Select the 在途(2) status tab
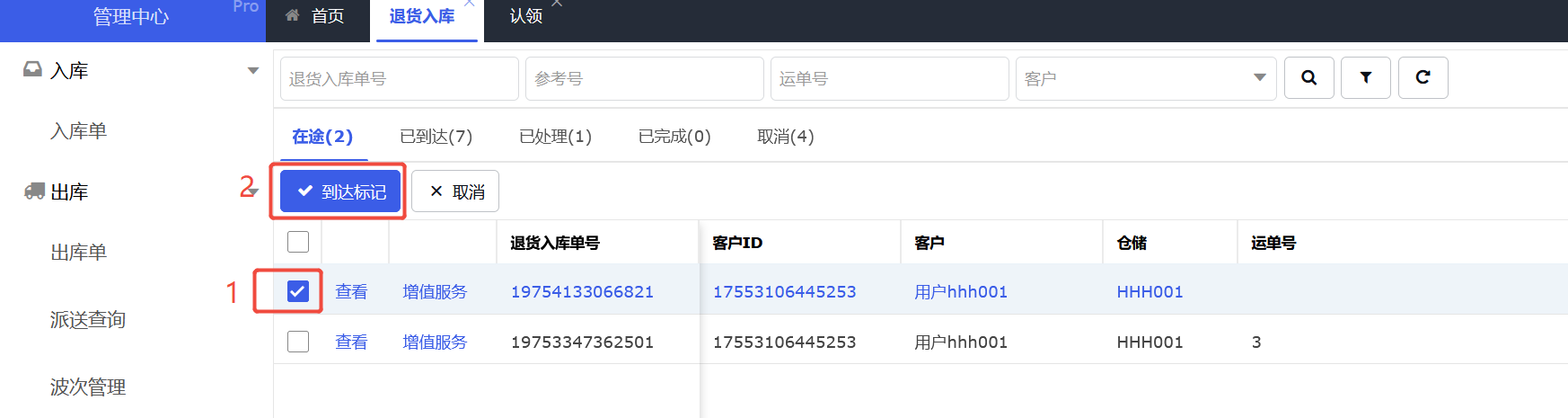 point(322,137)
